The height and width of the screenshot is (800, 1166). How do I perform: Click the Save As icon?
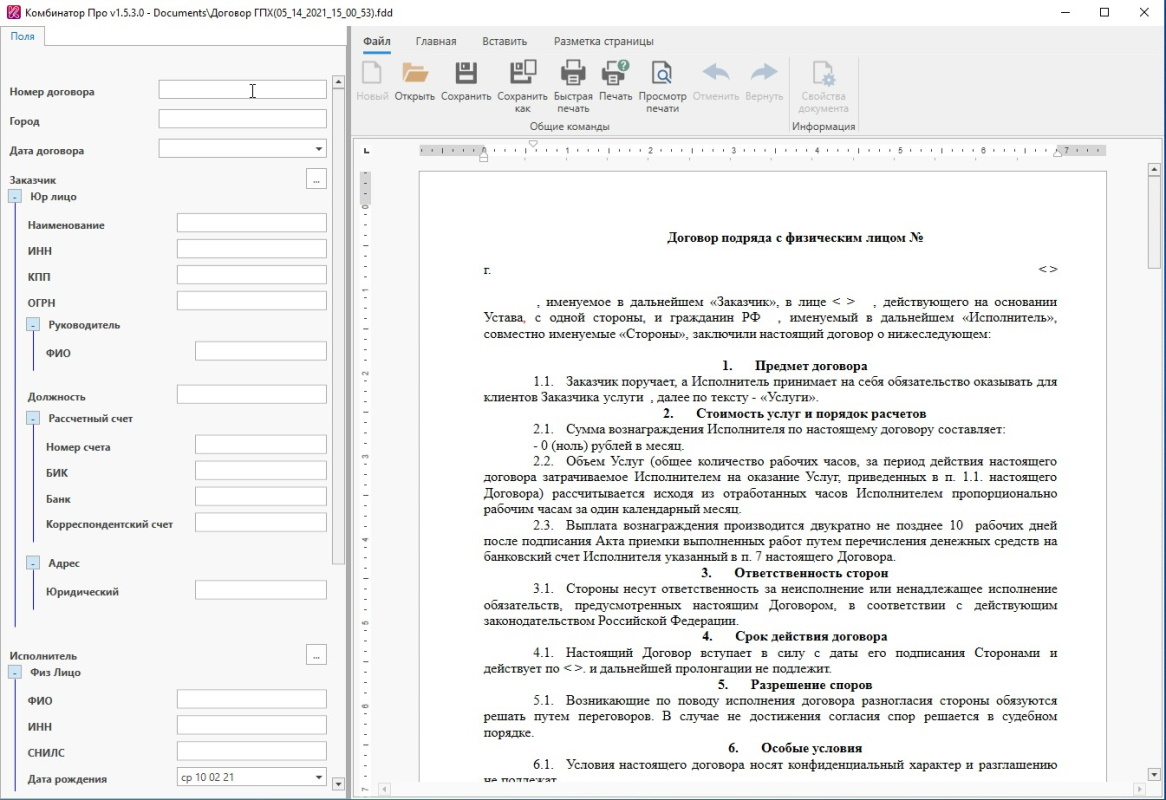click(x=522, y=73)
